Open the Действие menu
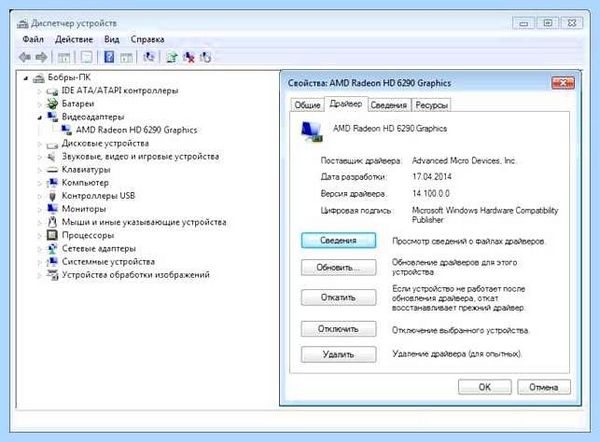Image resolution: width=600 pixels, height=442 pixels. (x=74, y=39)
